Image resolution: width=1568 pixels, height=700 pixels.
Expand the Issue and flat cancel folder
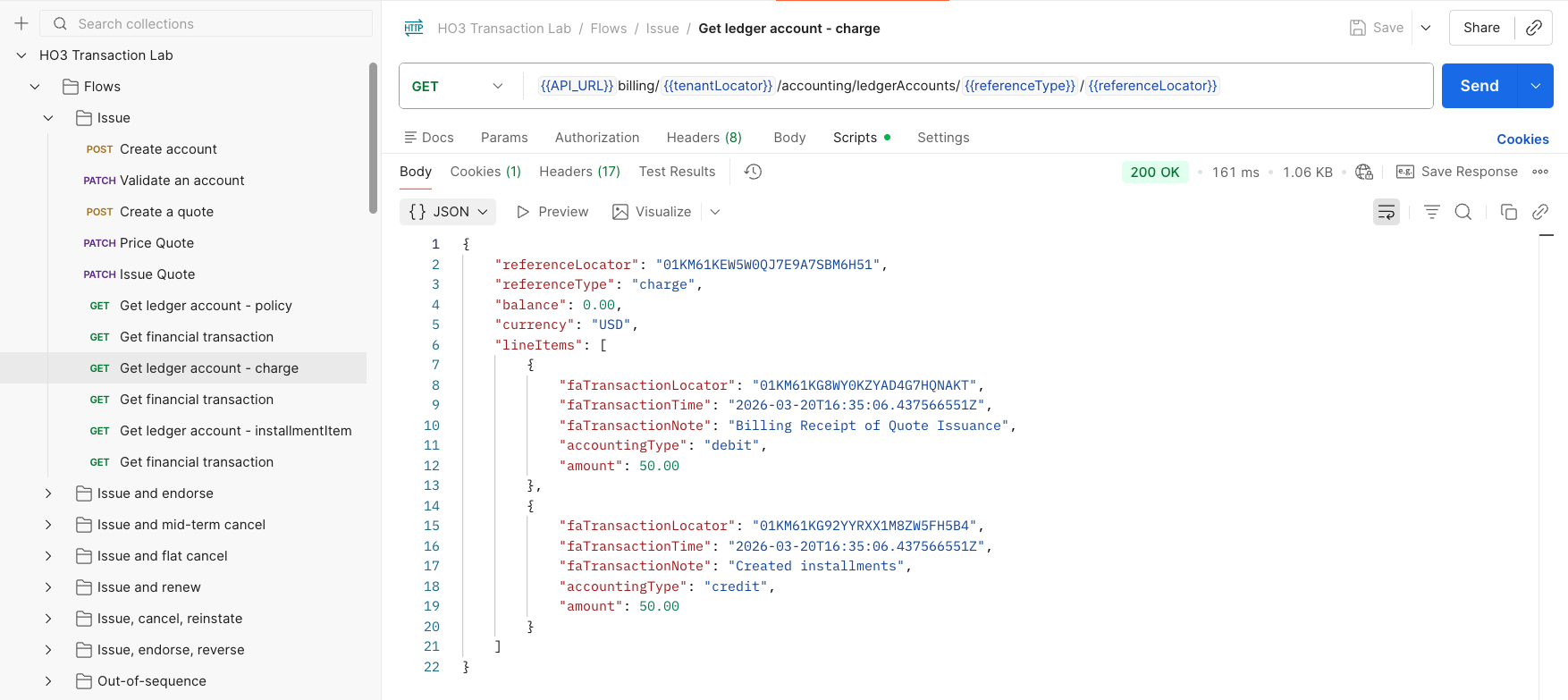[x=48, y=556]
